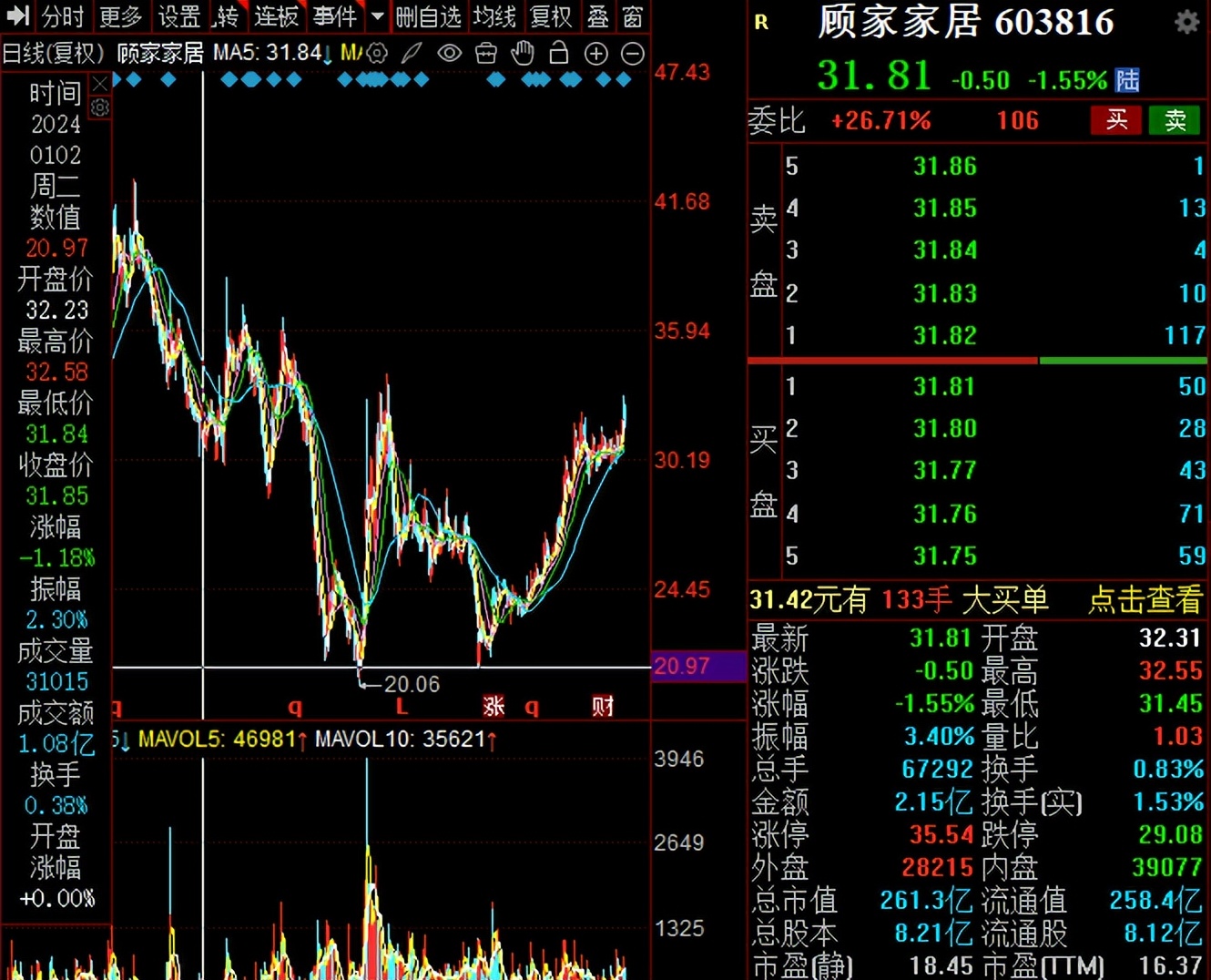Click the small gear below the panel X
Image resolution: width=1211 pixels, height=980 pixels.
(100, 107)
